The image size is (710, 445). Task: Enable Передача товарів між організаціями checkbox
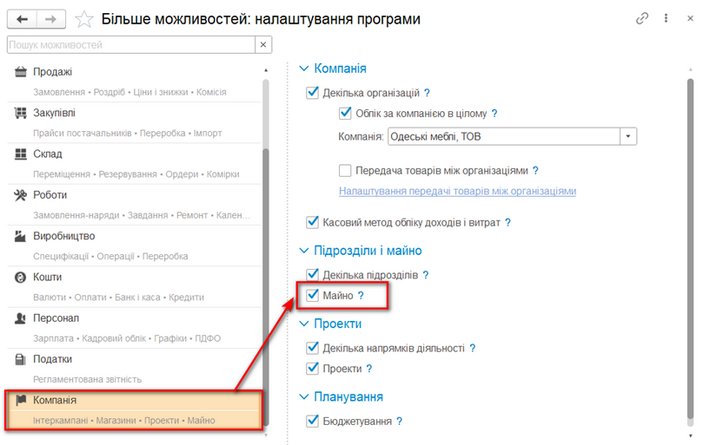click(x=346, y=171)
